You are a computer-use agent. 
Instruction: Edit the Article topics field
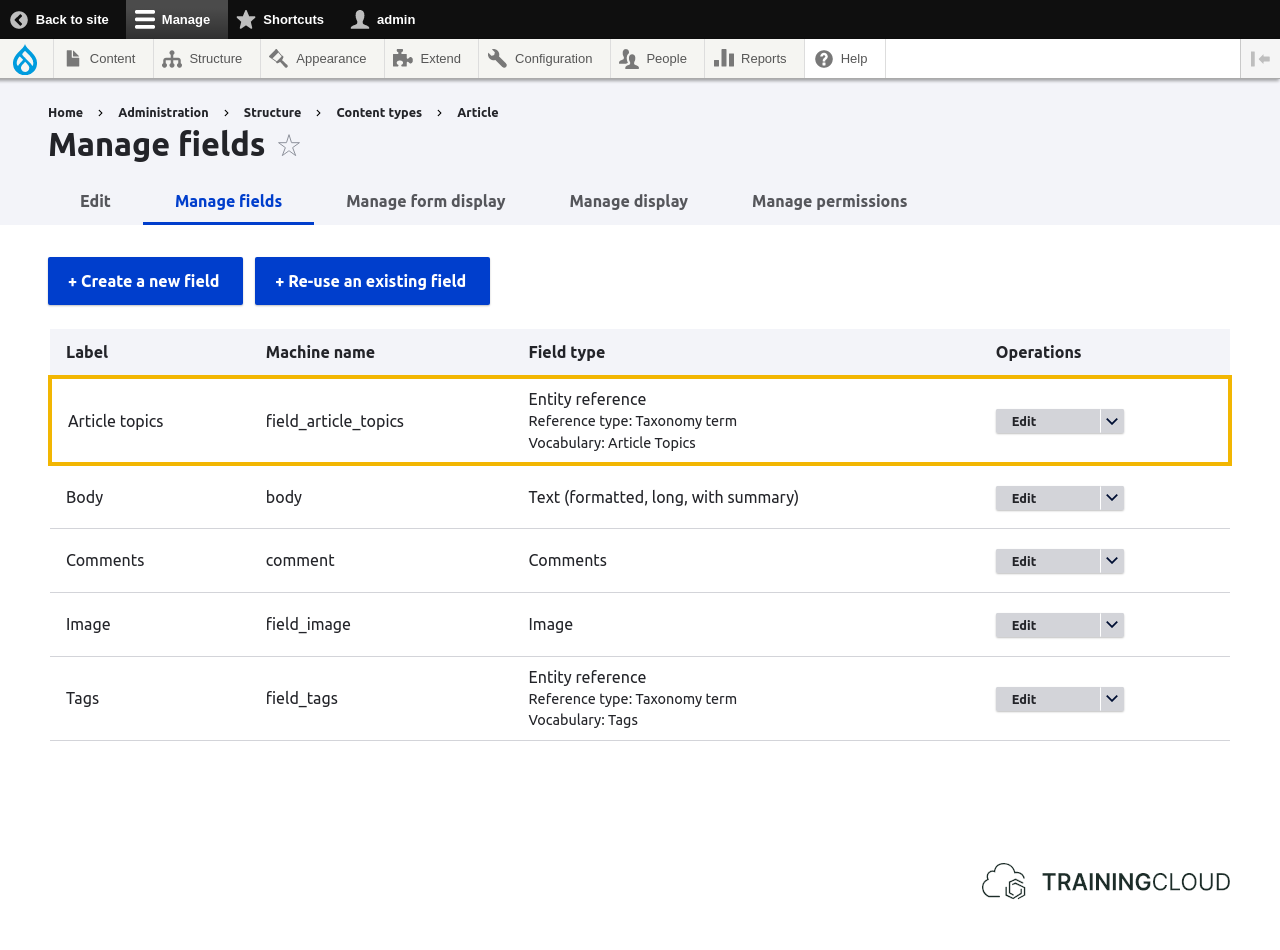click(x=1047, y=421)
